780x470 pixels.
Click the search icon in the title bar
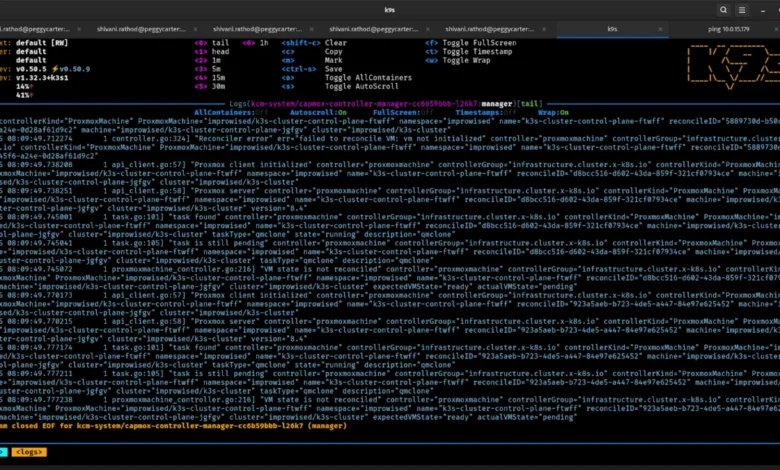(723, 10)
